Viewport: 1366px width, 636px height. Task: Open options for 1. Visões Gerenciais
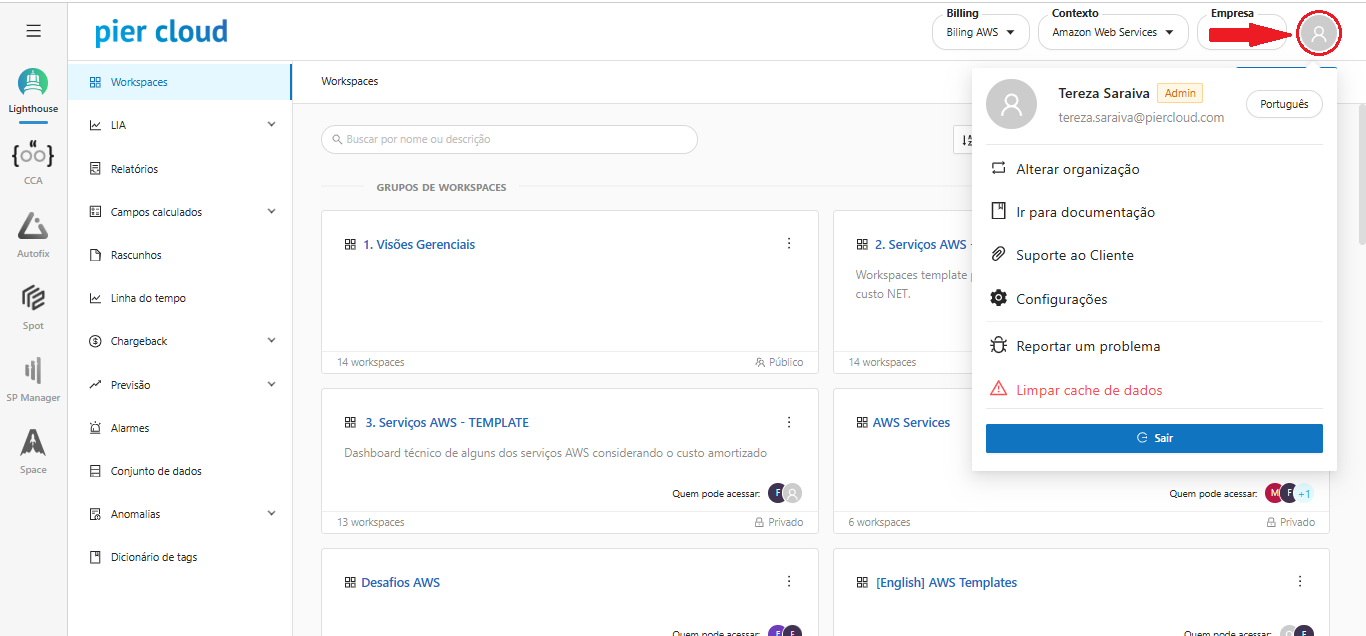point(789,244)
